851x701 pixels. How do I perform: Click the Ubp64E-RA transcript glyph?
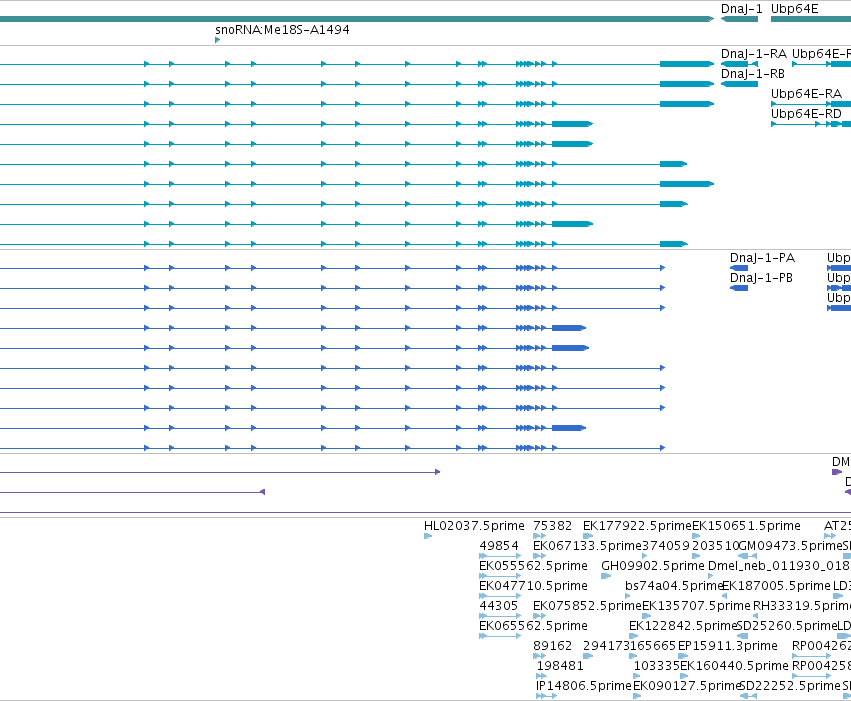[811, 104]
